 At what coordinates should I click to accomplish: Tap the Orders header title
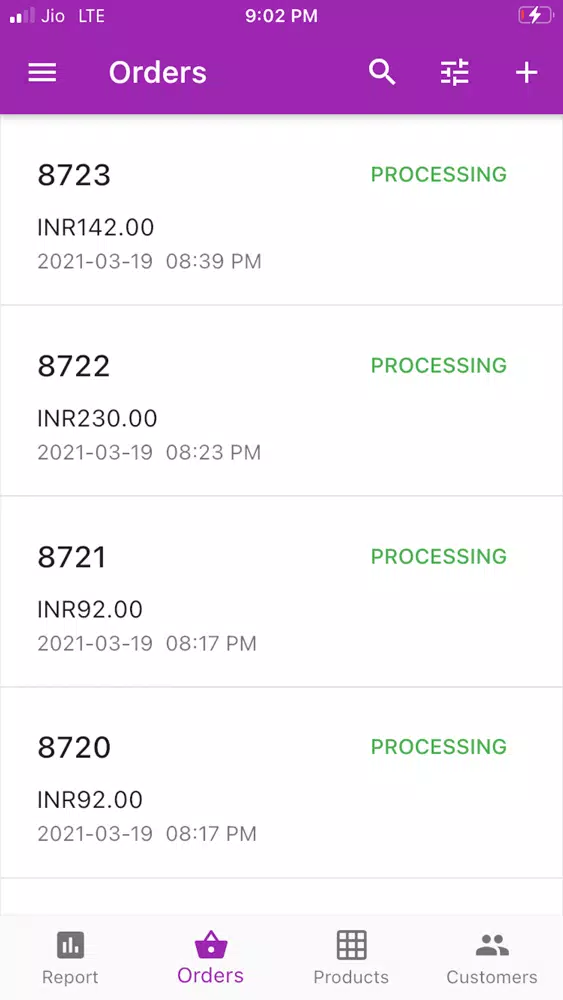[157, 73]
